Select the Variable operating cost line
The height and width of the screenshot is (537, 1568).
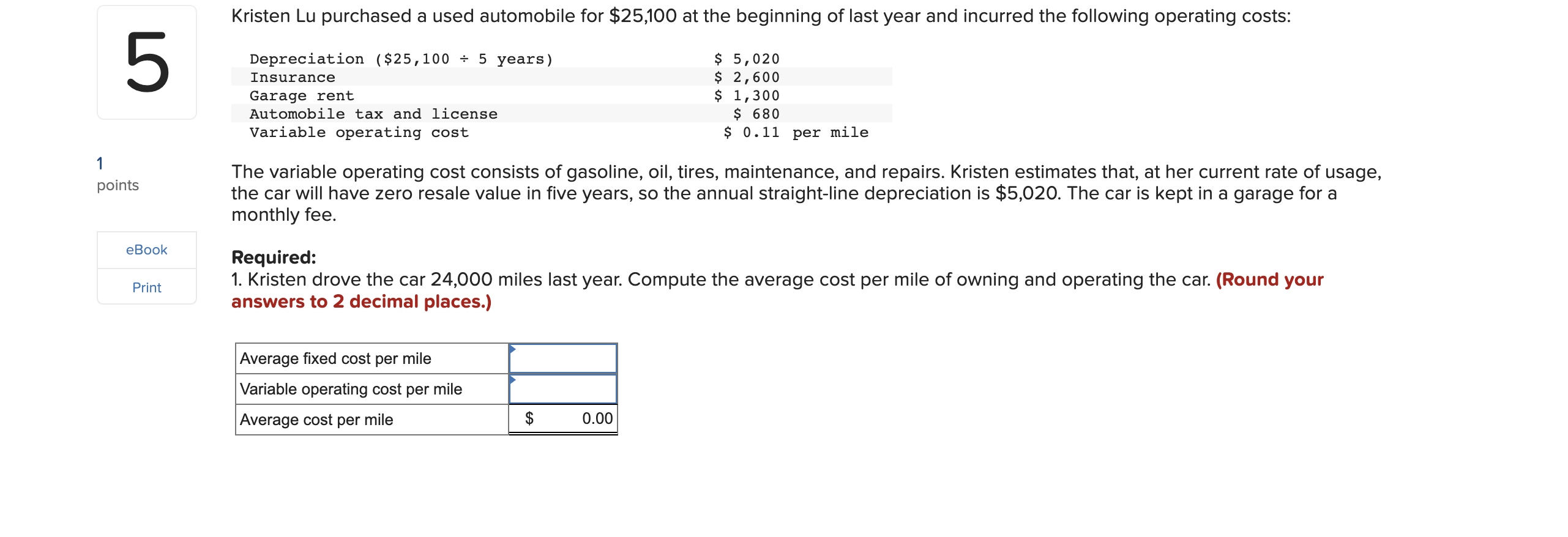click(359, 132)
